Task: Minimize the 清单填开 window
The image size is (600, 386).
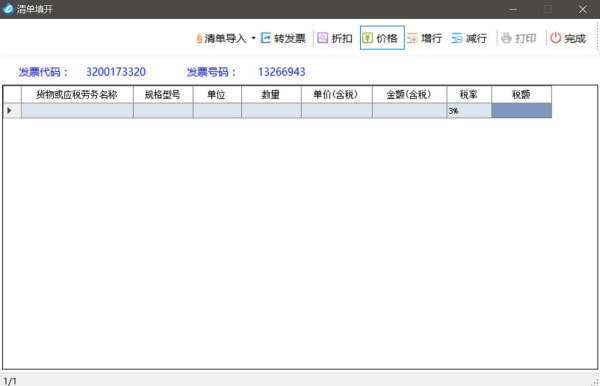Action: pos(513,9)
